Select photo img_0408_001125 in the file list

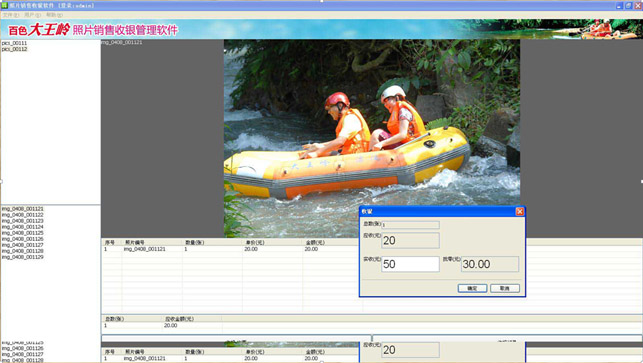[x=23, y=233]
